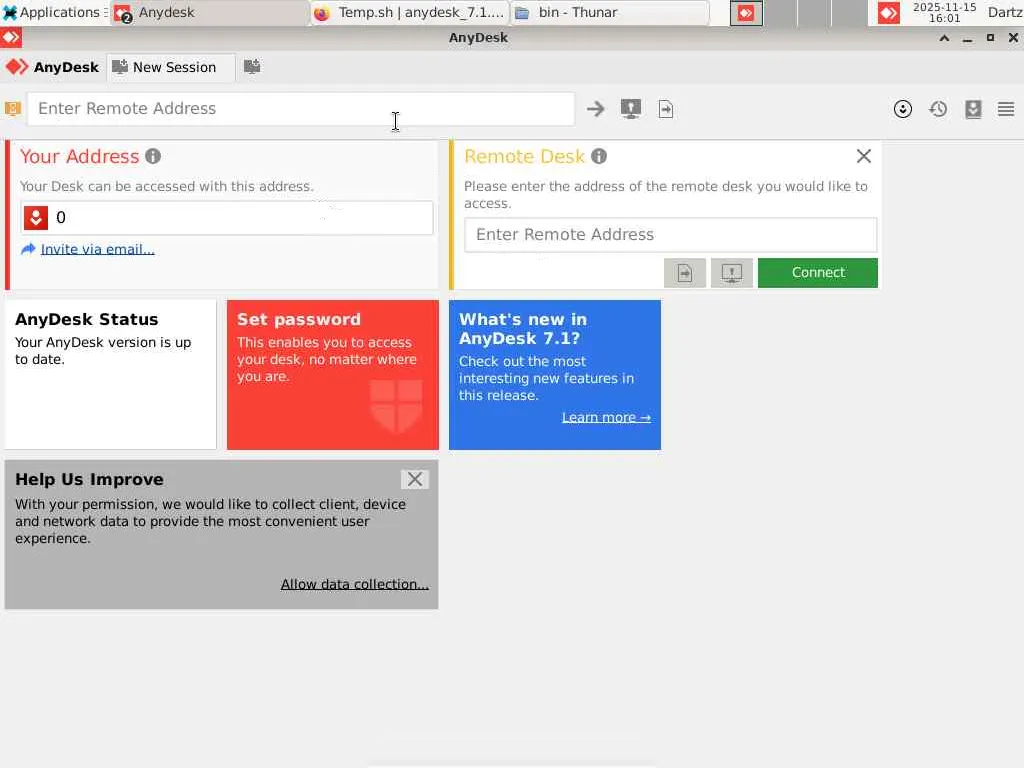This screenshot has width=1024, height=768.
Task: Click the info icon next to Remote Desk
Action: click(x=599, y=157)
